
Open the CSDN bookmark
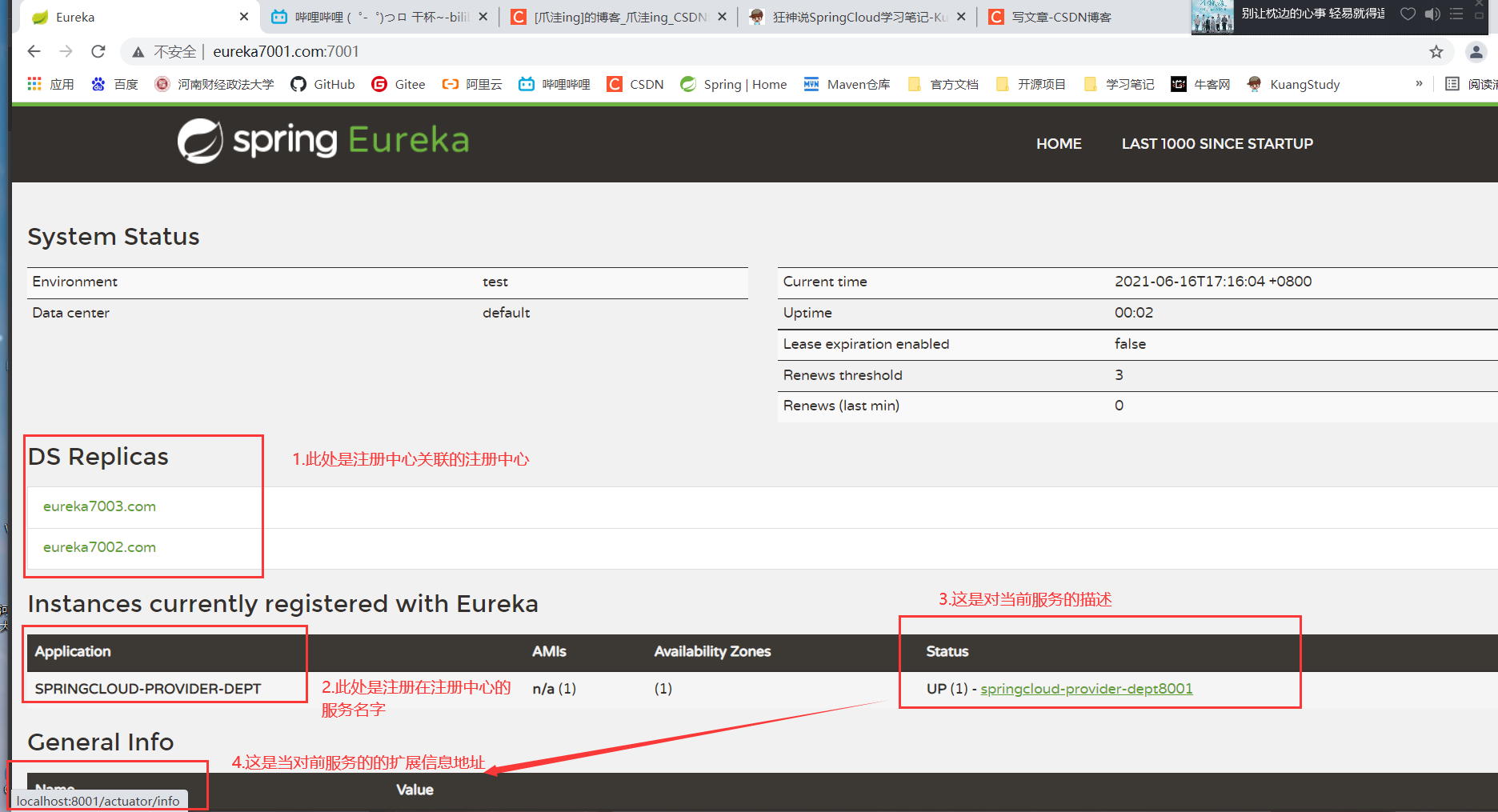click(x=635, y=84)
